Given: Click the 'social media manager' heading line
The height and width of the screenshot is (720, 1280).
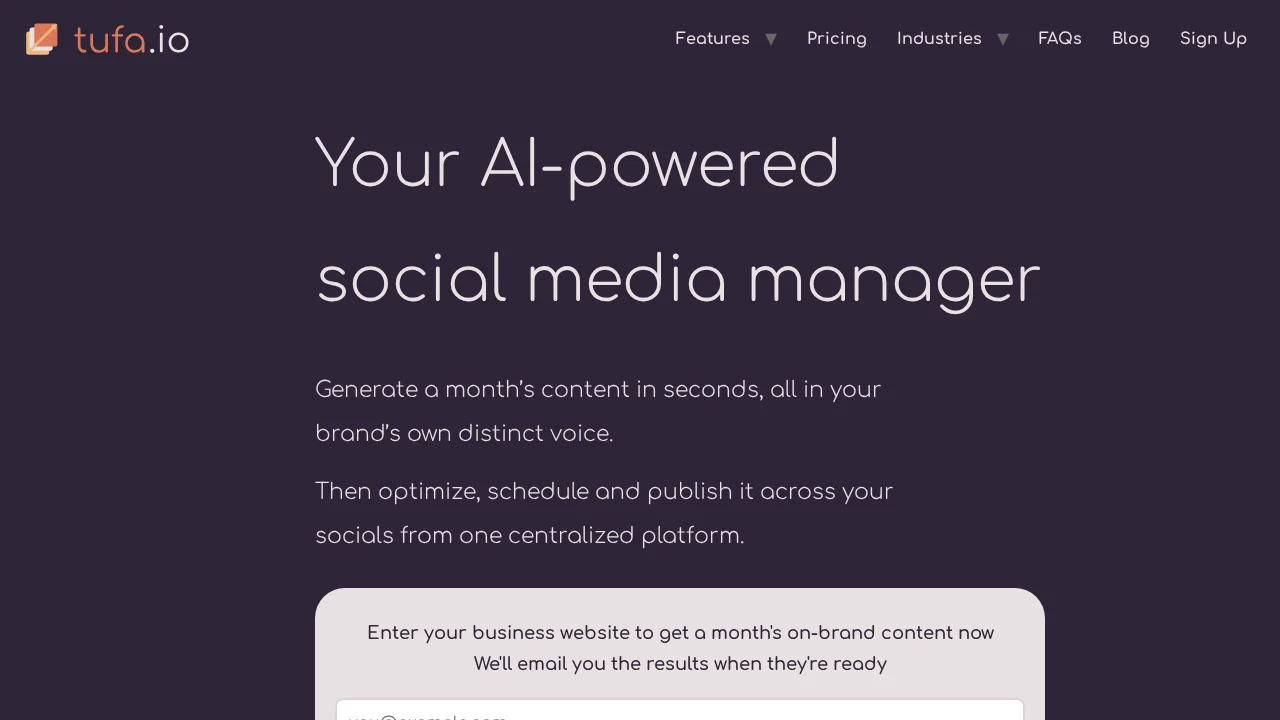Looking at the screenshot, I should pyautogui.click(x=679, y=279).
